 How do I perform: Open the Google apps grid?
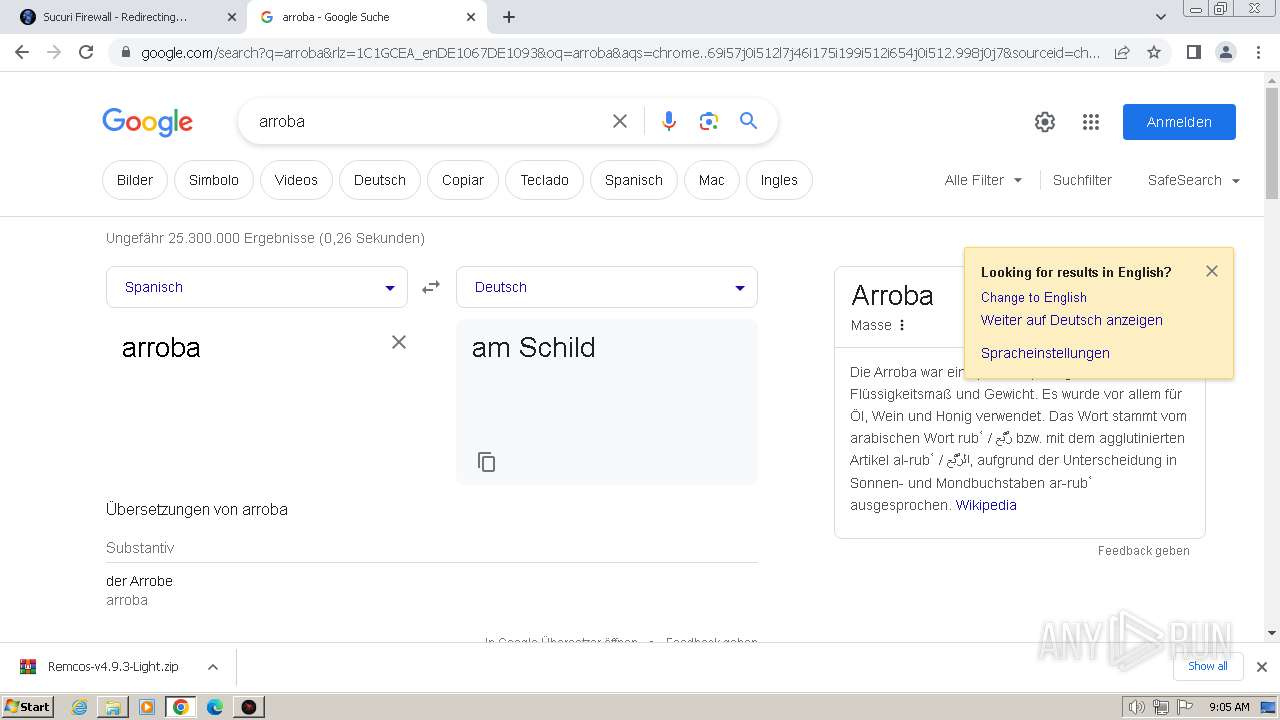pos(1091,122)
